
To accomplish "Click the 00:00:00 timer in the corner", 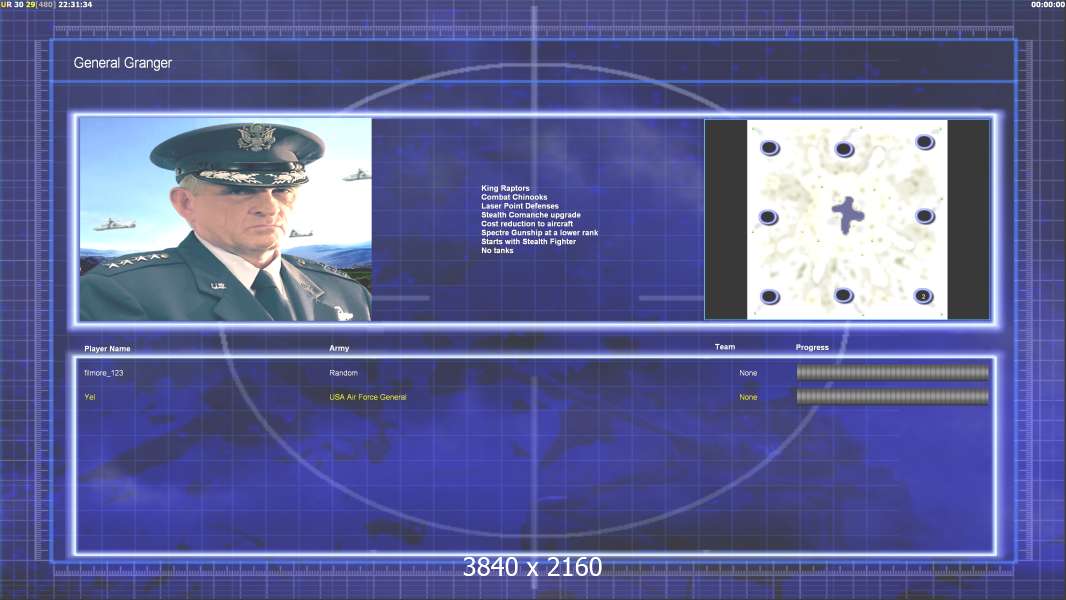I will click(1048, 5).
